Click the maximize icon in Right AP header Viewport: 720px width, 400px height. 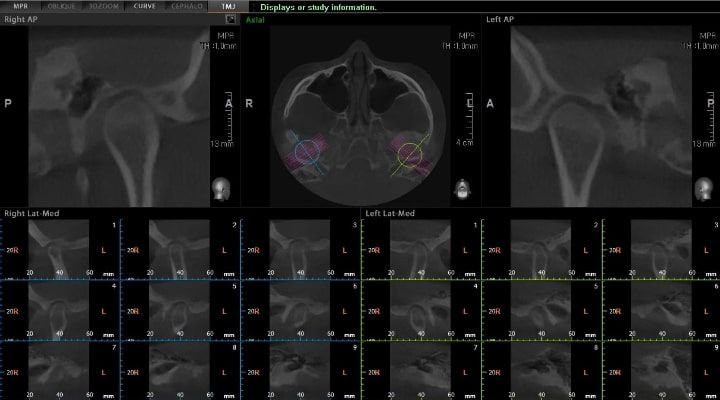tap(231, 19)
